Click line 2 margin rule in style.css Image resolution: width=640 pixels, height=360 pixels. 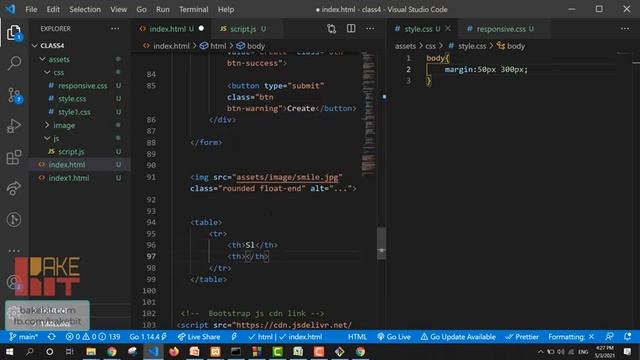pos(486,69)
